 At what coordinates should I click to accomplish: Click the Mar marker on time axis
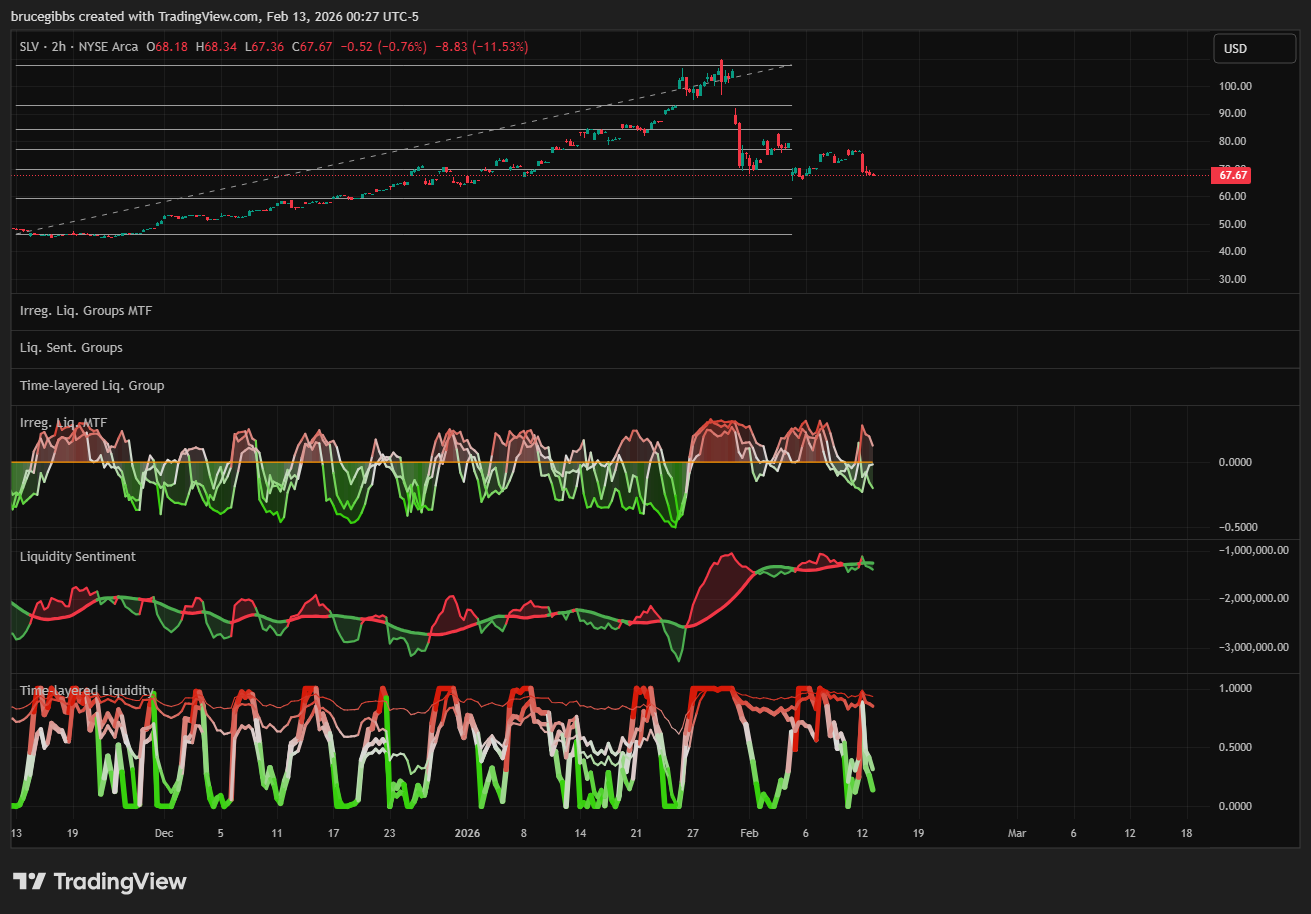tap(1017, 833)
